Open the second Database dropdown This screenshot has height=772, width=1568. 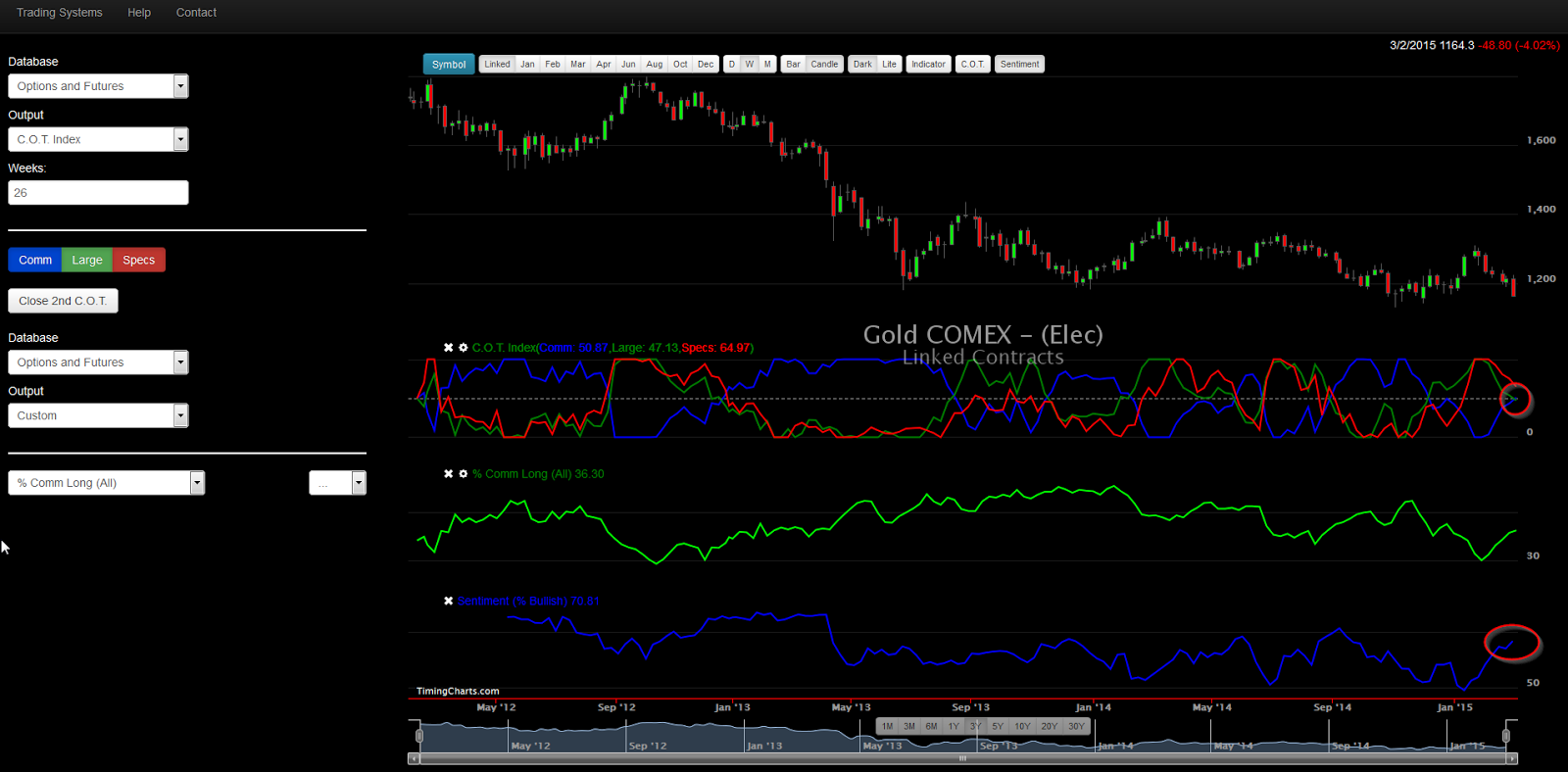[x=98, y=362]
